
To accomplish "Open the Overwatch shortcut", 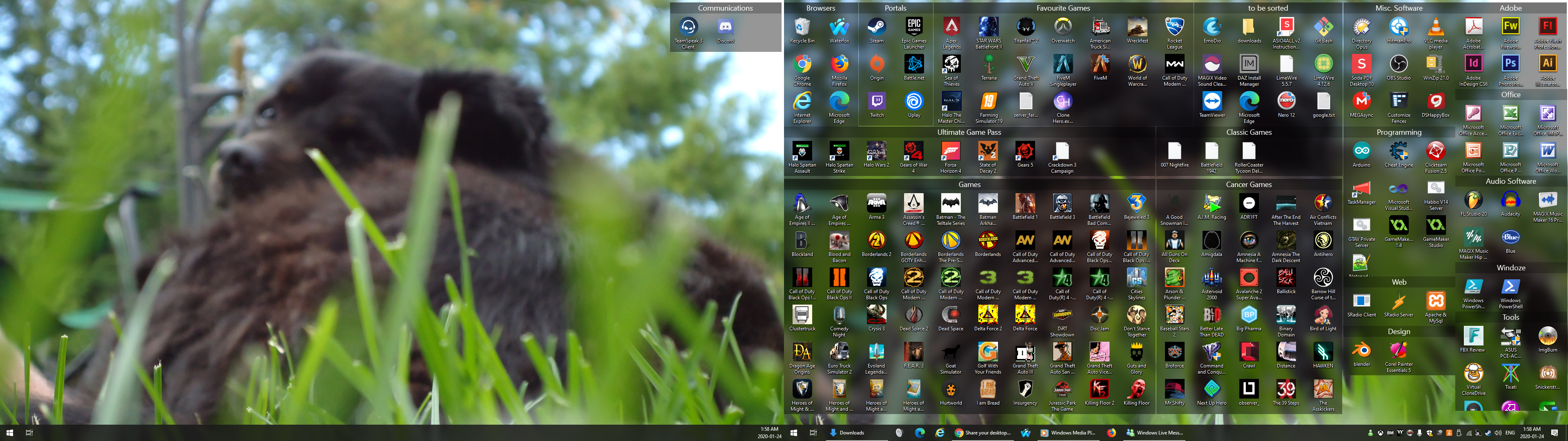I will pyautogui.click(x=1063, y=31).
